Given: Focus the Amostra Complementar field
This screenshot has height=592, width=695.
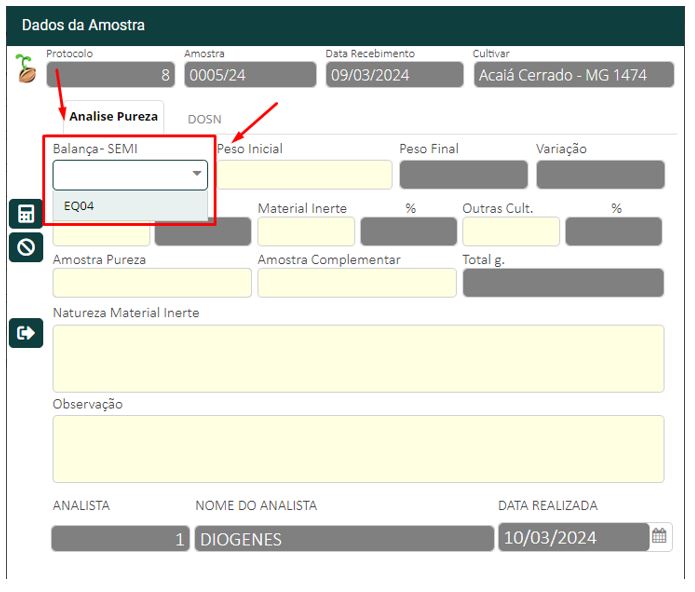Looking at the screenshot, I should click(x=356, y=283).
